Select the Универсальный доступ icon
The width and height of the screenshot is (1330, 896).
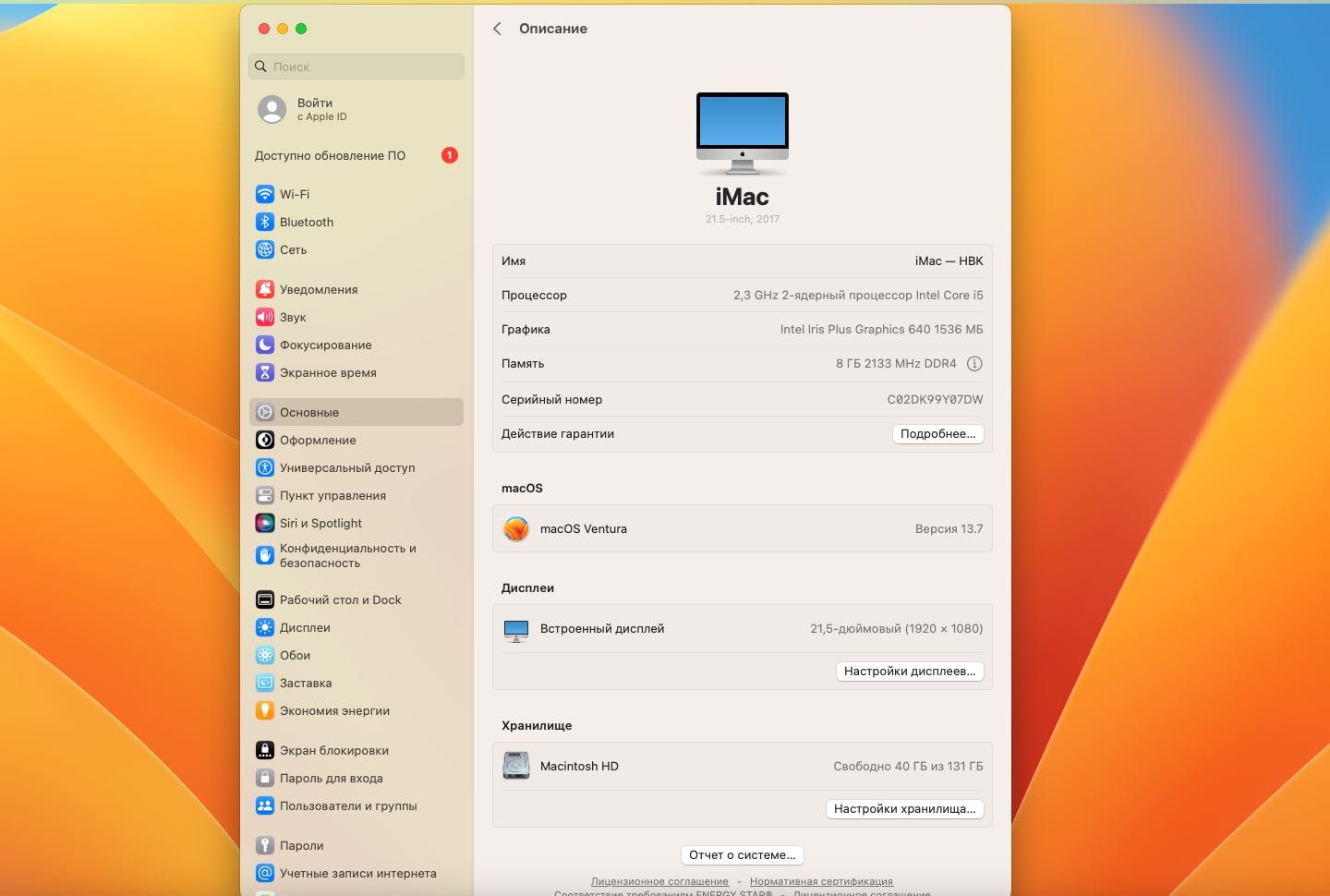click(x=265, y=467)
